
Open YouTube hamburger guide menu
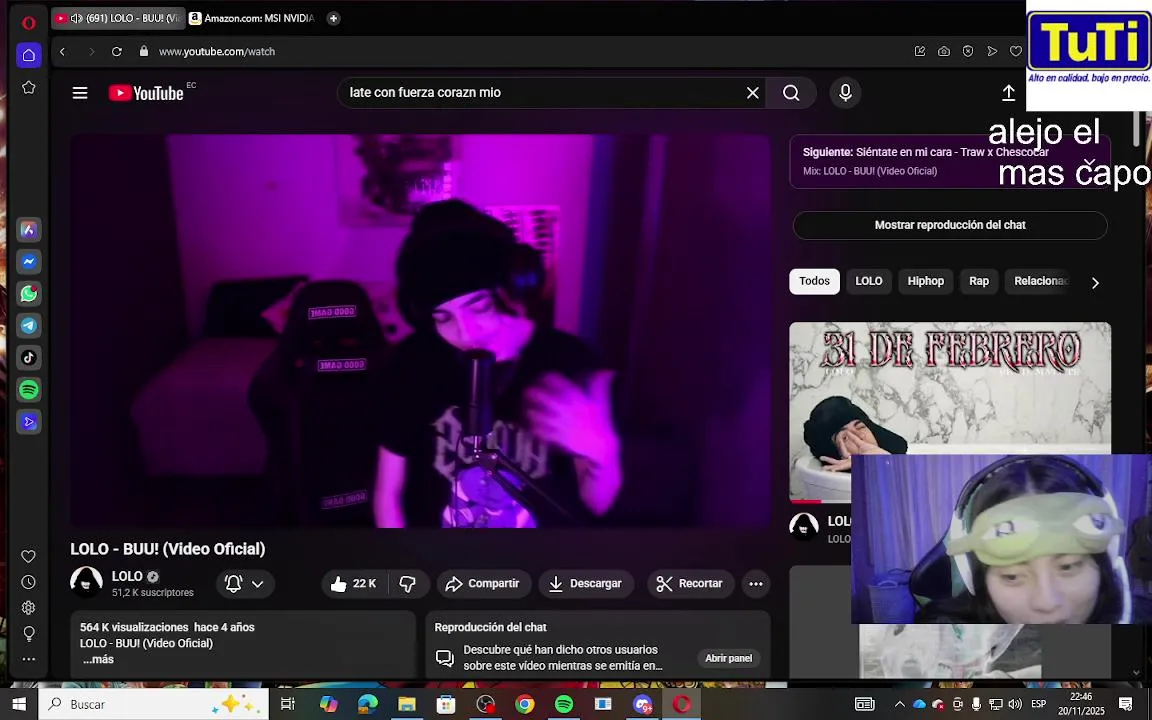80,93
